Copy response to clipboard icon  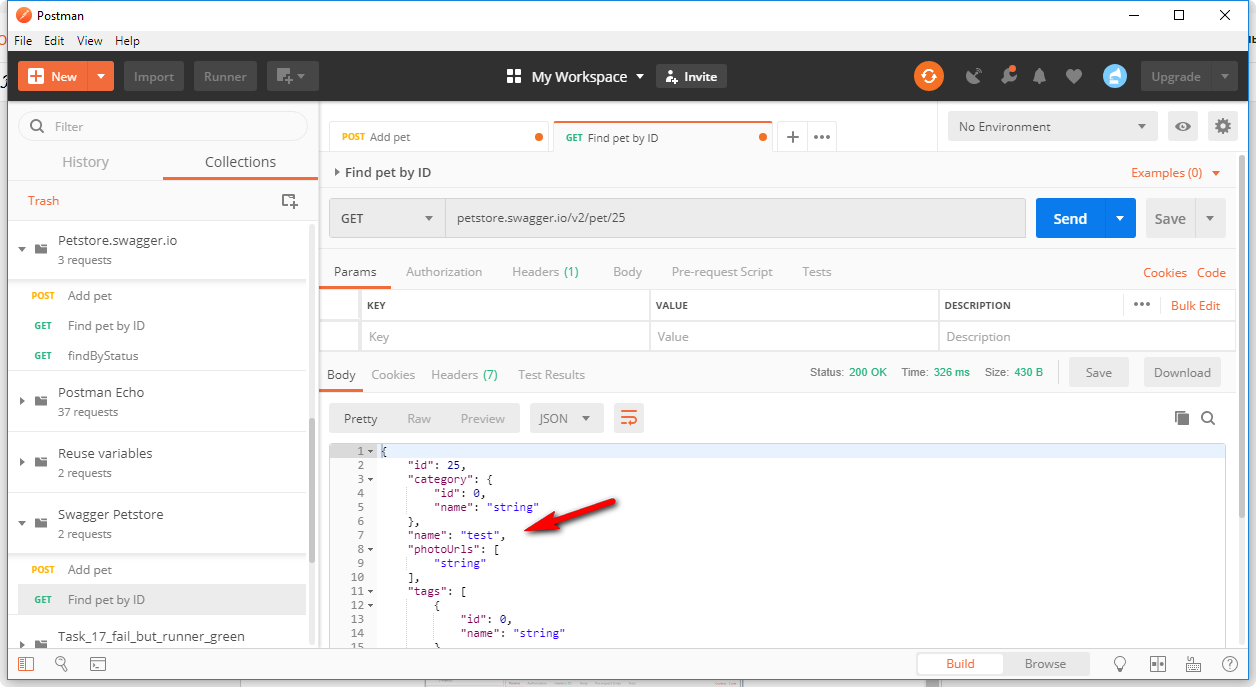pos(1181,418)
